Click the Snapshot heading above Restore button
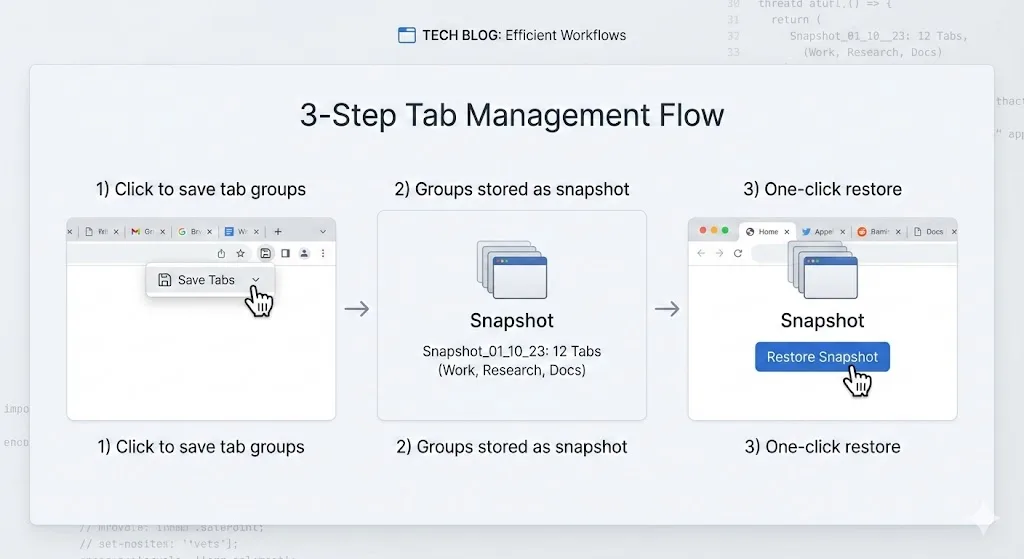Screen dimensions: 1024x559 (x=822, y=321)
